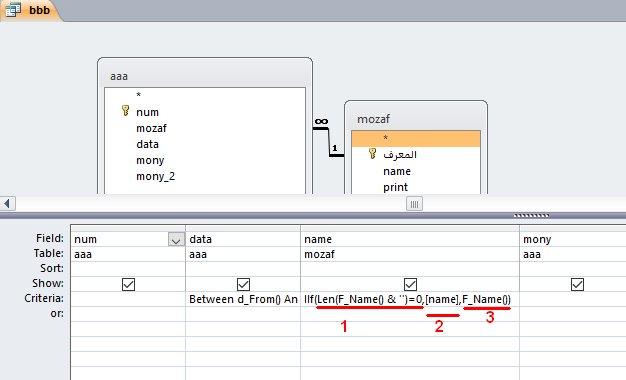Click the or row label
This screenshot has height=380, width=626.
tap(57, 314)
